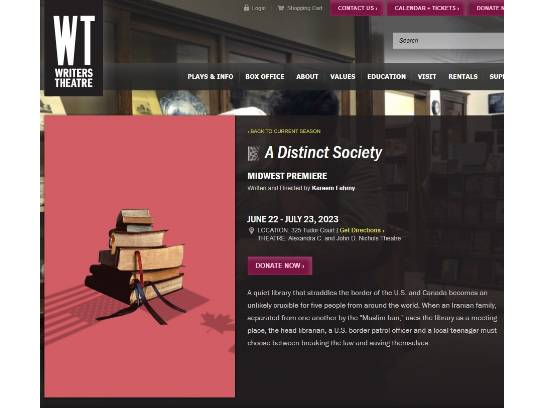Click into the Search field
The height and width of the screenshot is (408, 544).
click(x=448, y=41)
